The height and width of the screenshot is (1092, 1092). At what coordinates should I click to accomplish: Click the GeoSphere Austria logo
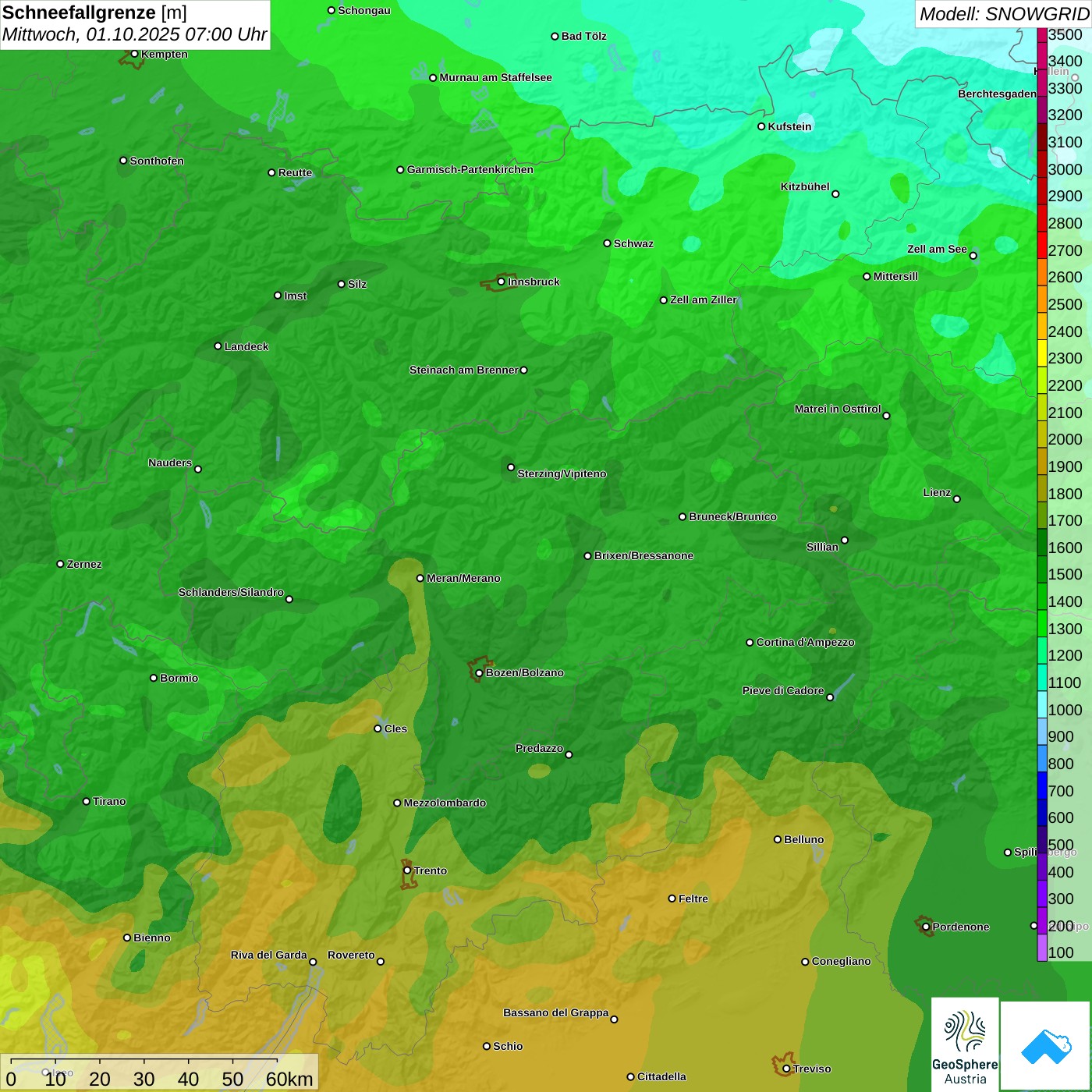point(965,1044)
